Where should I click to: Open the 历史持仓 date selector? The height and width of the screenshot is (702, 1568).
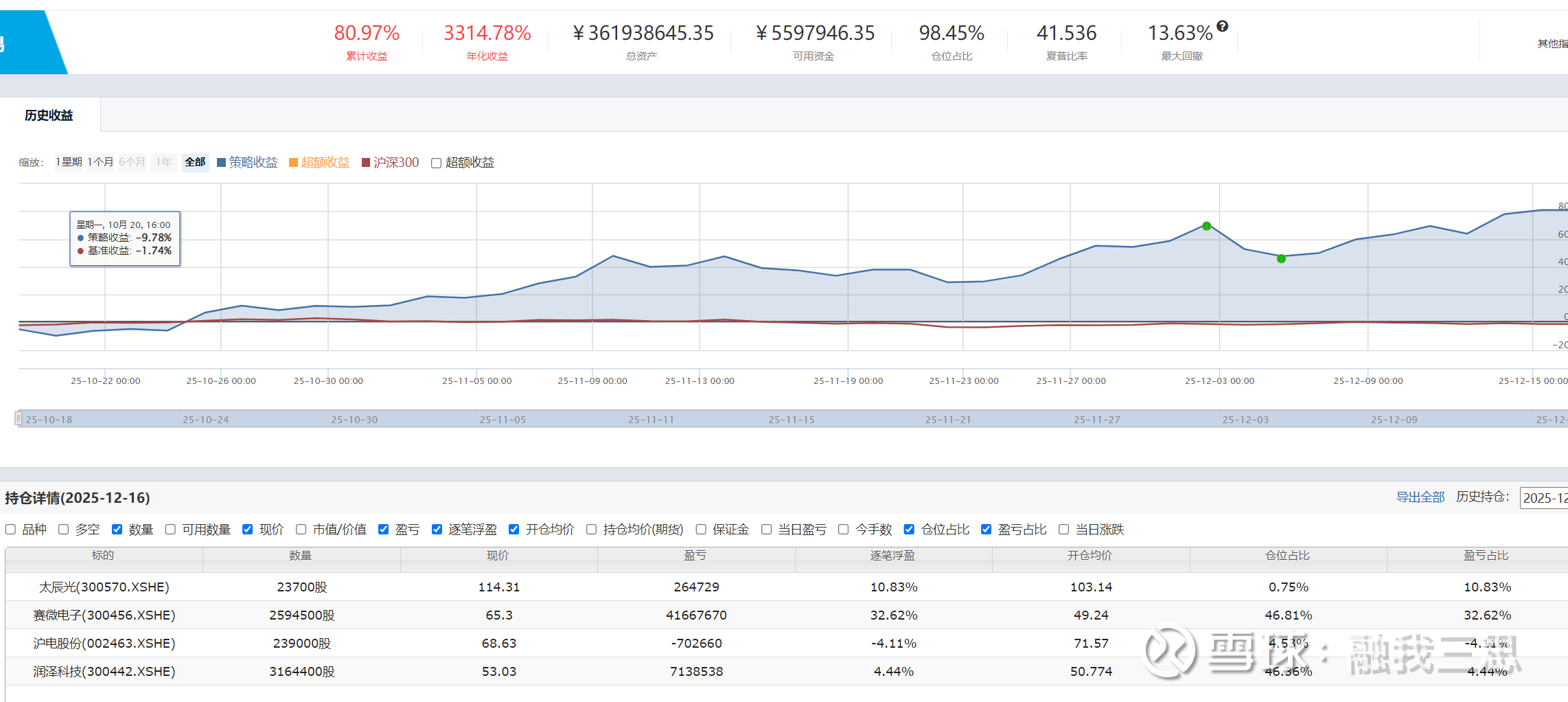pyautogui.click(x=1545, y=498)
